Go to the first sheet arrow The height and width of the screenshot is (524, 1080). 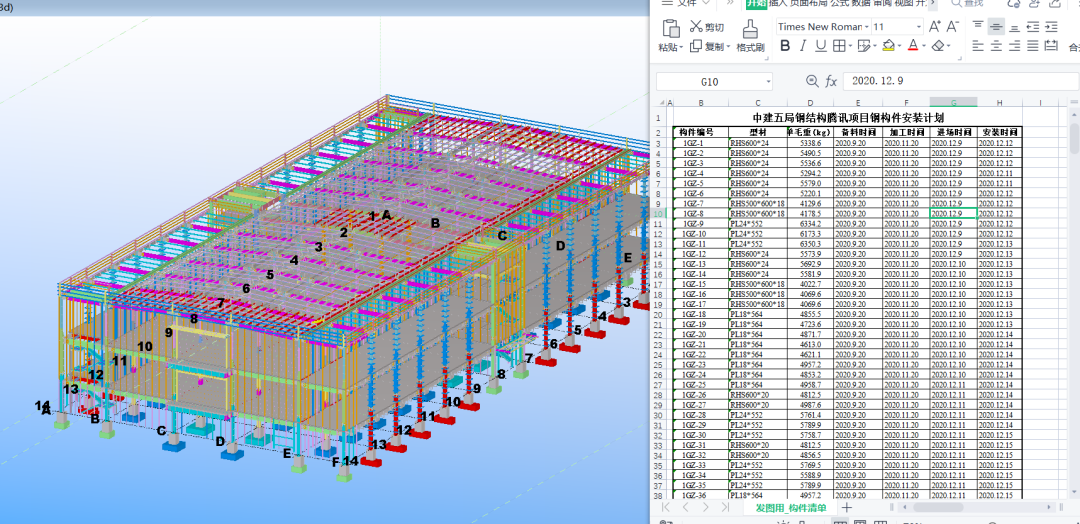(667, 507)
